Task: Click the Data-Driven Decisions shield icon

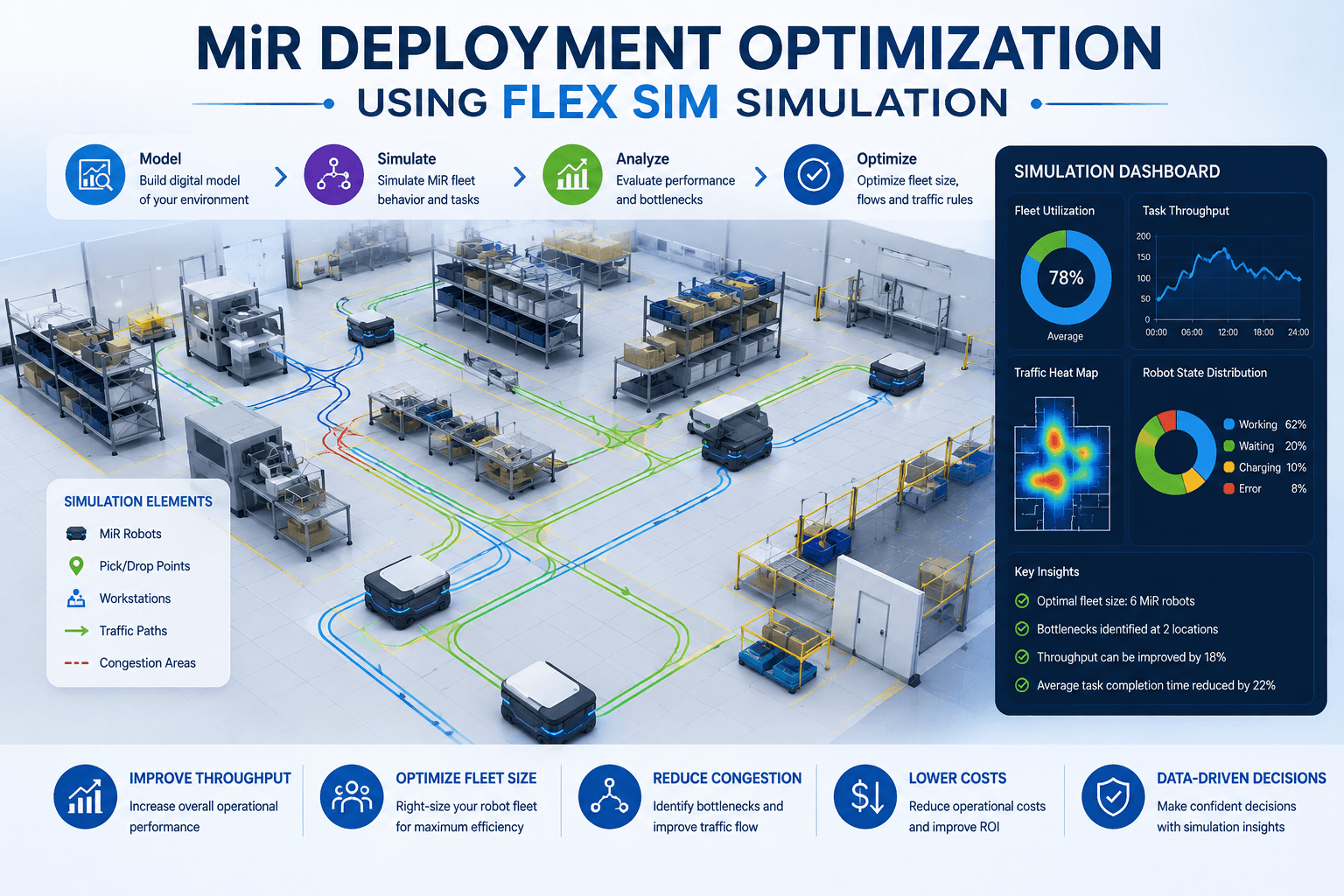Action: click(x=1113, y=797)
